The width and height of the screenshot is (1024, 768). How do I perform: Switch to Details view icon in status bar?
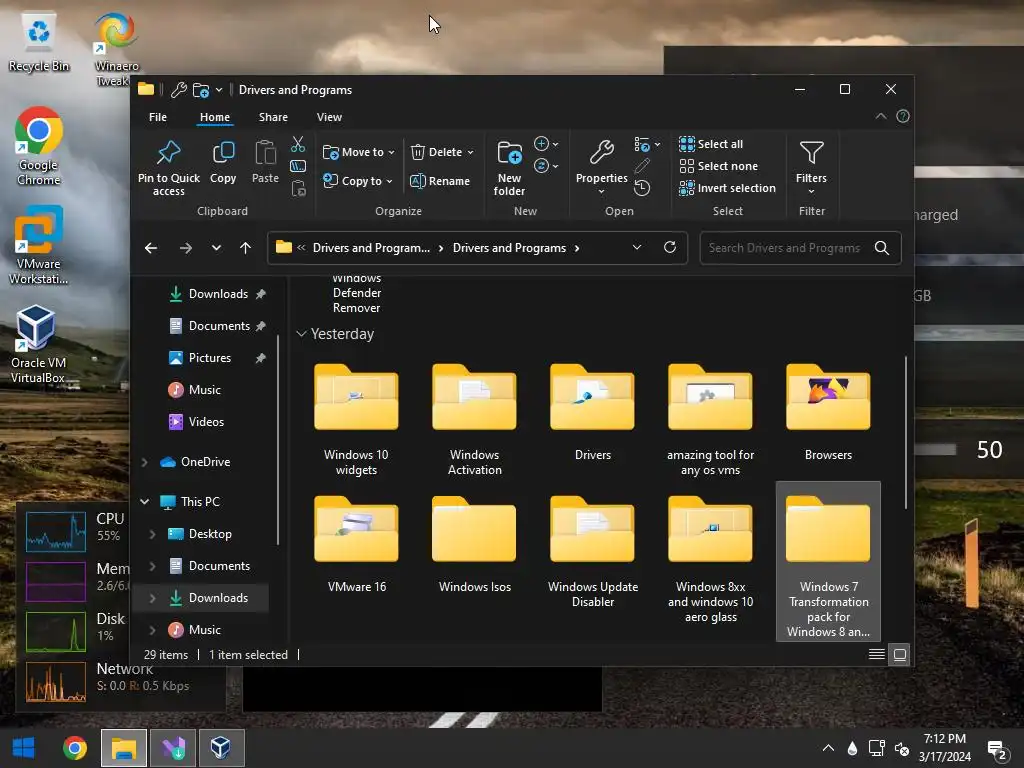(x=876, y=654)
